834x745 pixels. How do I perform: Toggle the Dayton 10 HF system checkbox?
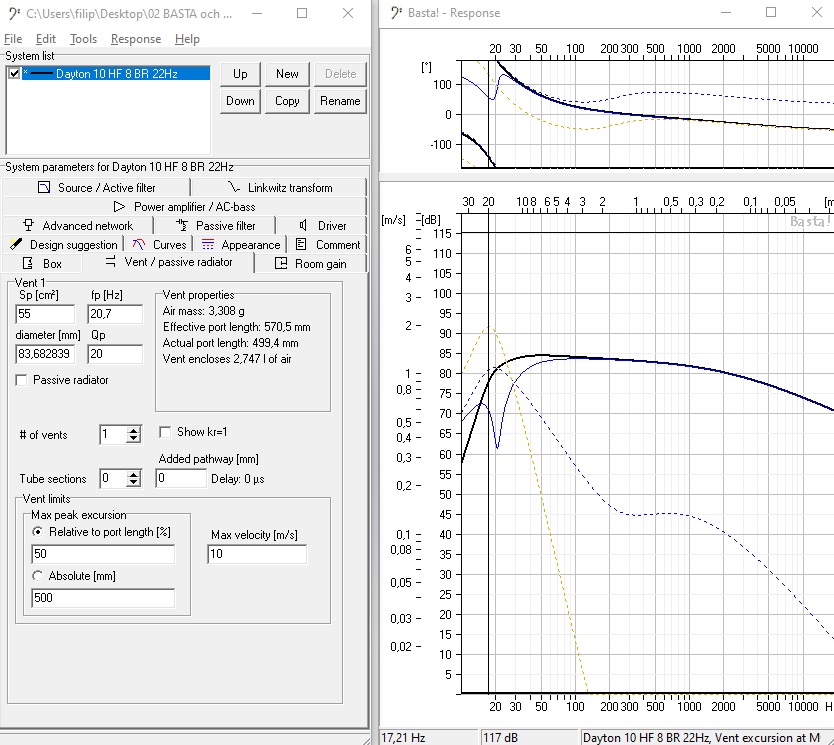pyautogui.click(x=14, y=73)
